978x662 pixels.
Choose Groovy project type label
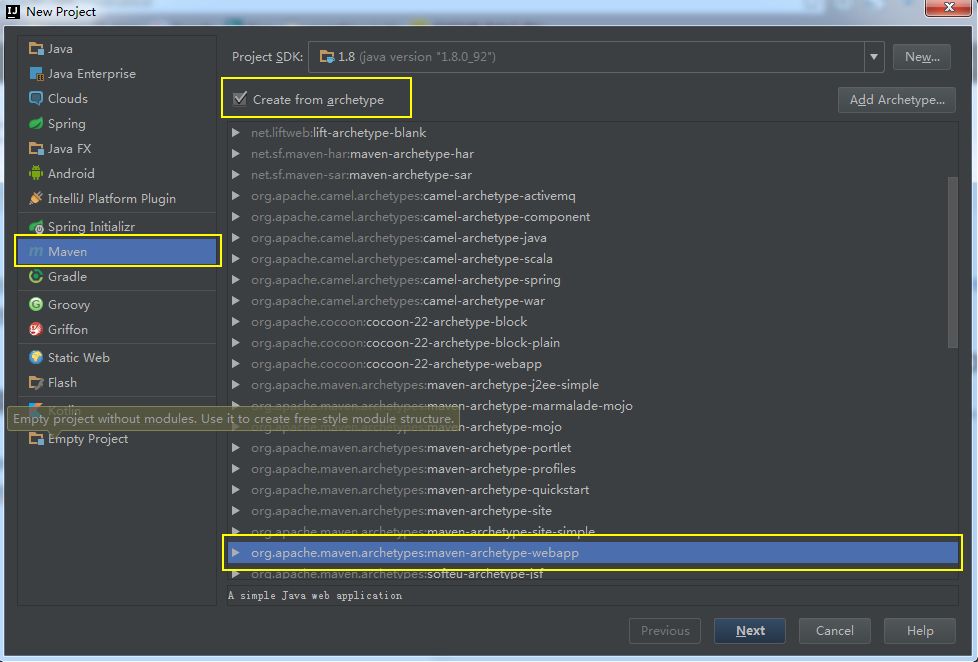click(69, 304)
